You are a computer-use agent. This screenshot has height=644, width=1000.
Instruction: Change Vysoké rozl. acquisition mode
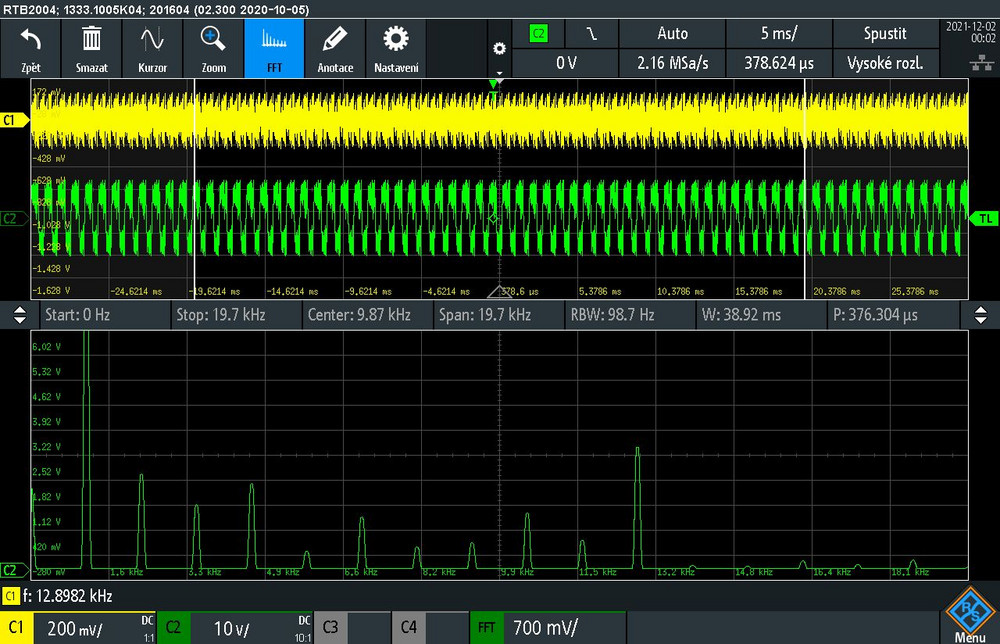(x=885, y=63)
